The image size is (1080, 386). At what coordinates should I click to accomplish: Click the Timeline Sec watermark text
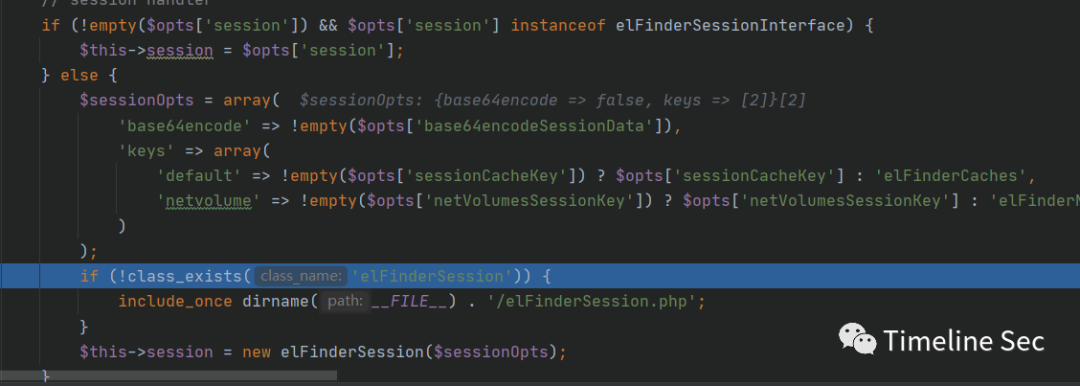[x=964, y=341]
